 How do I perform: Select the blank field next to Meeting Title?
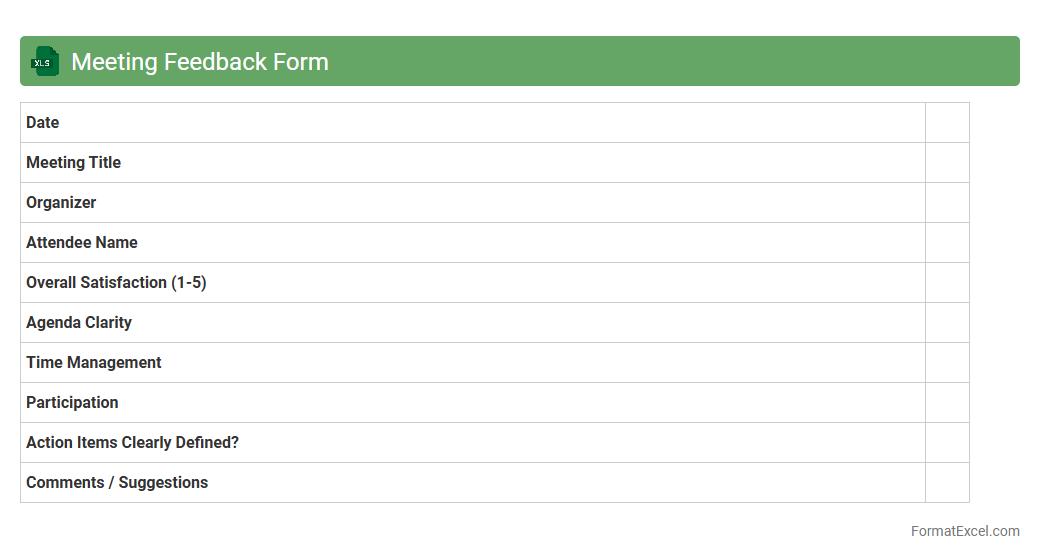pyautogui.click(x=947, y=163)
